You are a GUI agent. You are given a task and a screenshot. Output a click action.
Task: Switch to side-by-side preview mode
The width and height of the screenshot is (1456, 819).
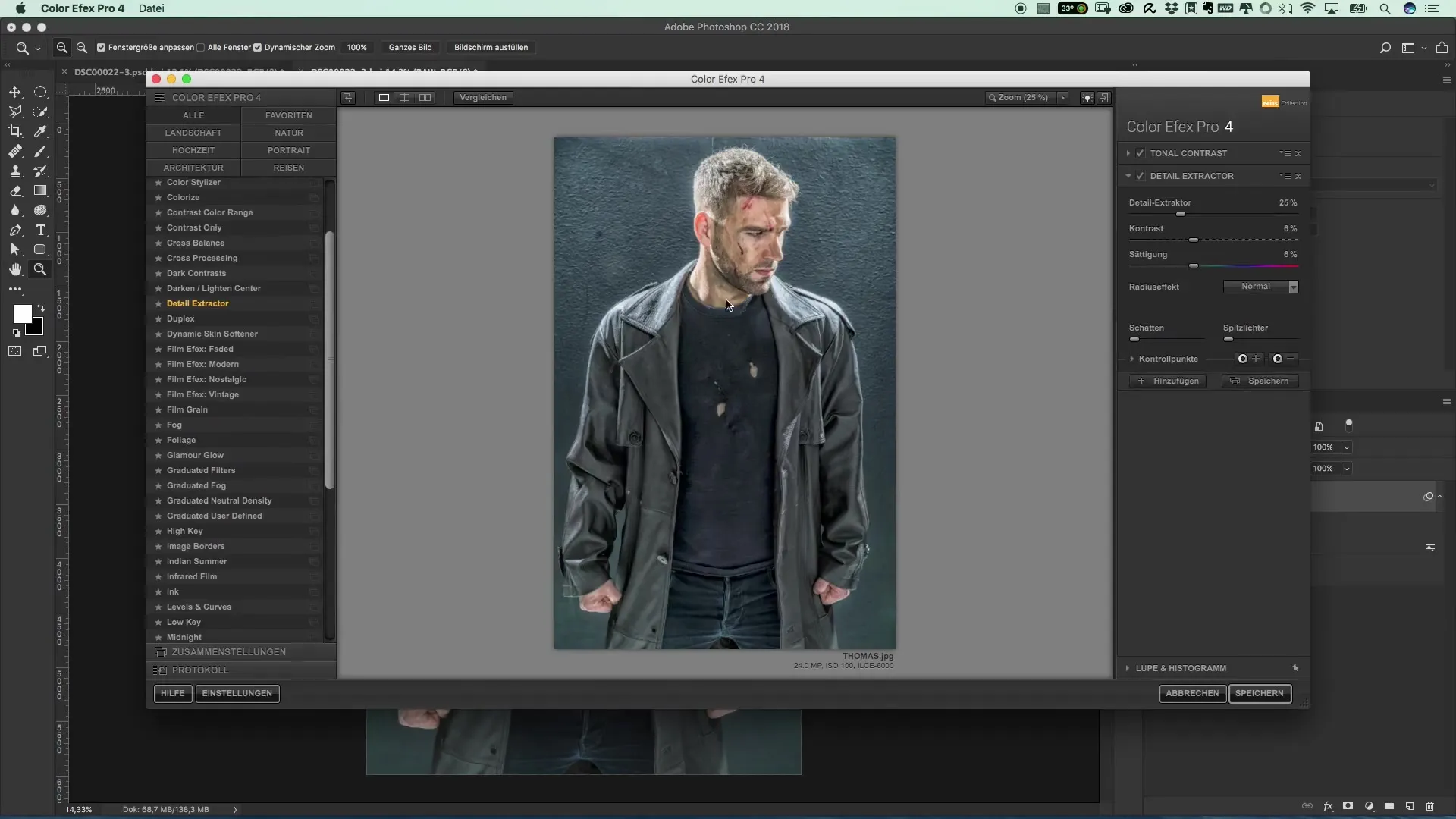point(425,97)
